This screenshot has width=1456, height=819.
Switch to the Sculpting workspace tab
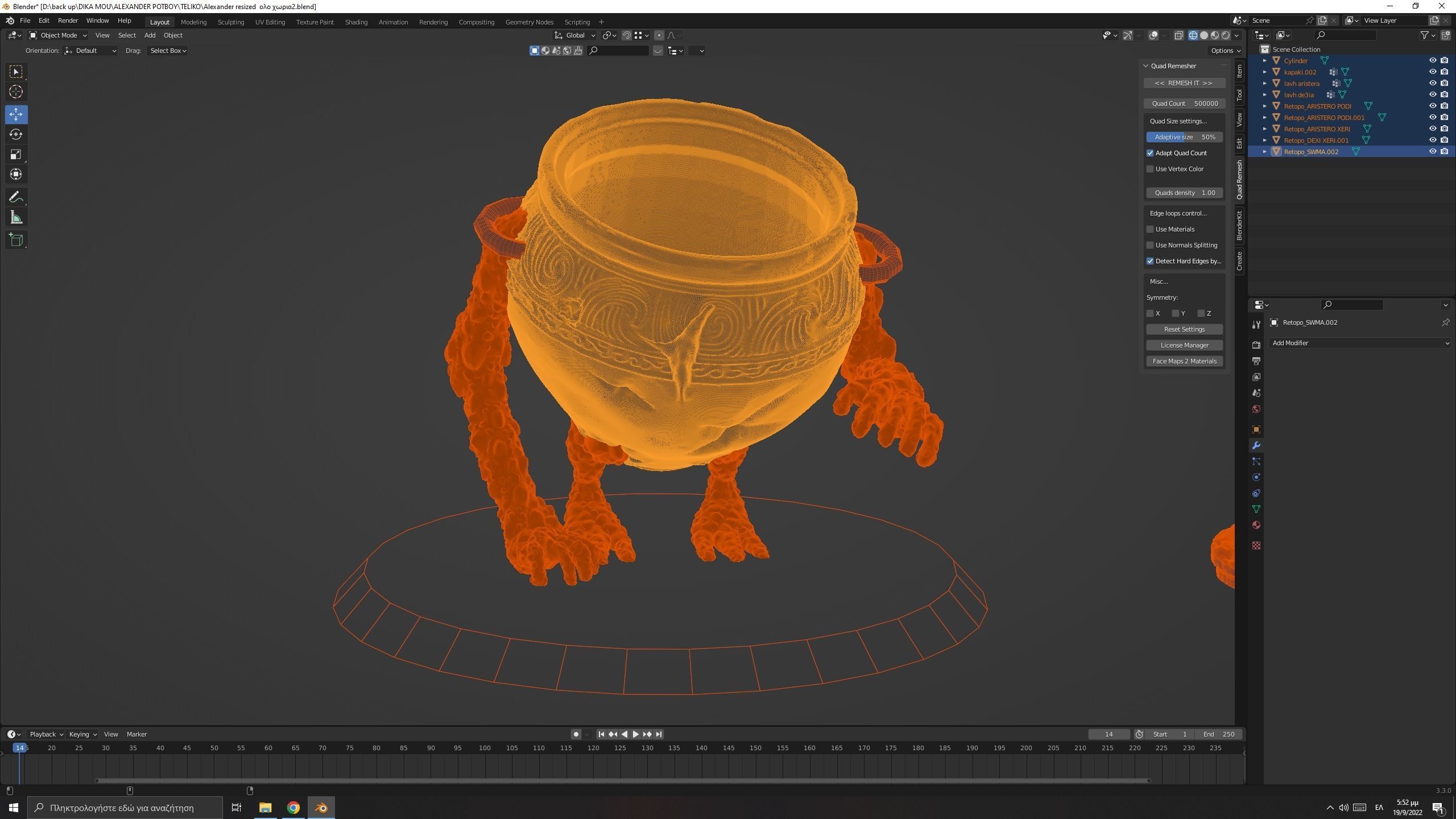[231, 22]
